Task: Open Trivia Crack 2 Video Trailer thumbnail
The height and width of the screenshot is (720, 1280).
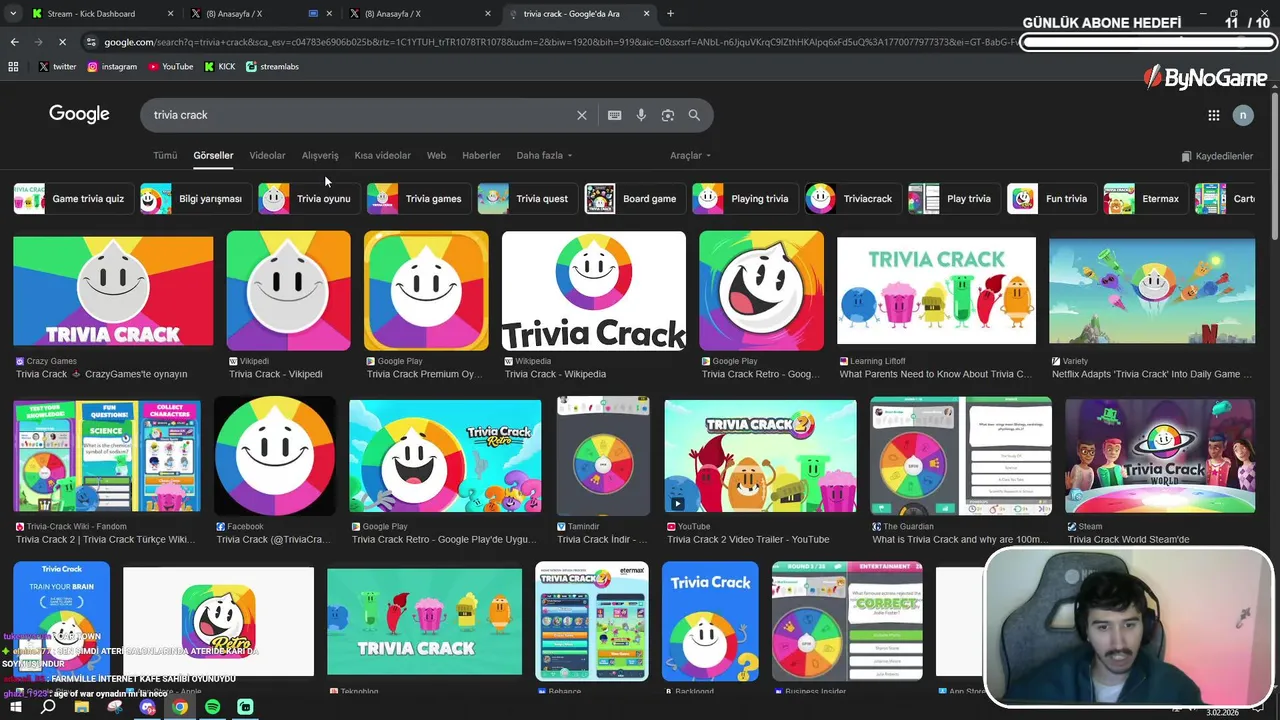Action: (761, 457)
